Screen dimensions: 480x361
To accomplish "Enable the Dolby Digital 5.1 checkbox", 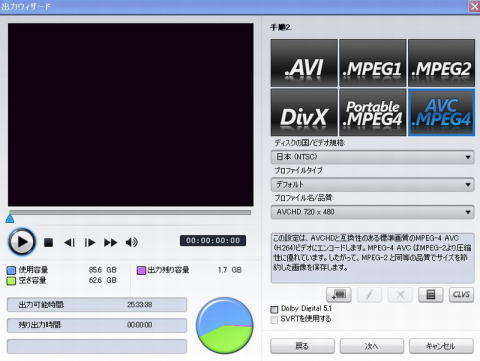I will [274, 309].
